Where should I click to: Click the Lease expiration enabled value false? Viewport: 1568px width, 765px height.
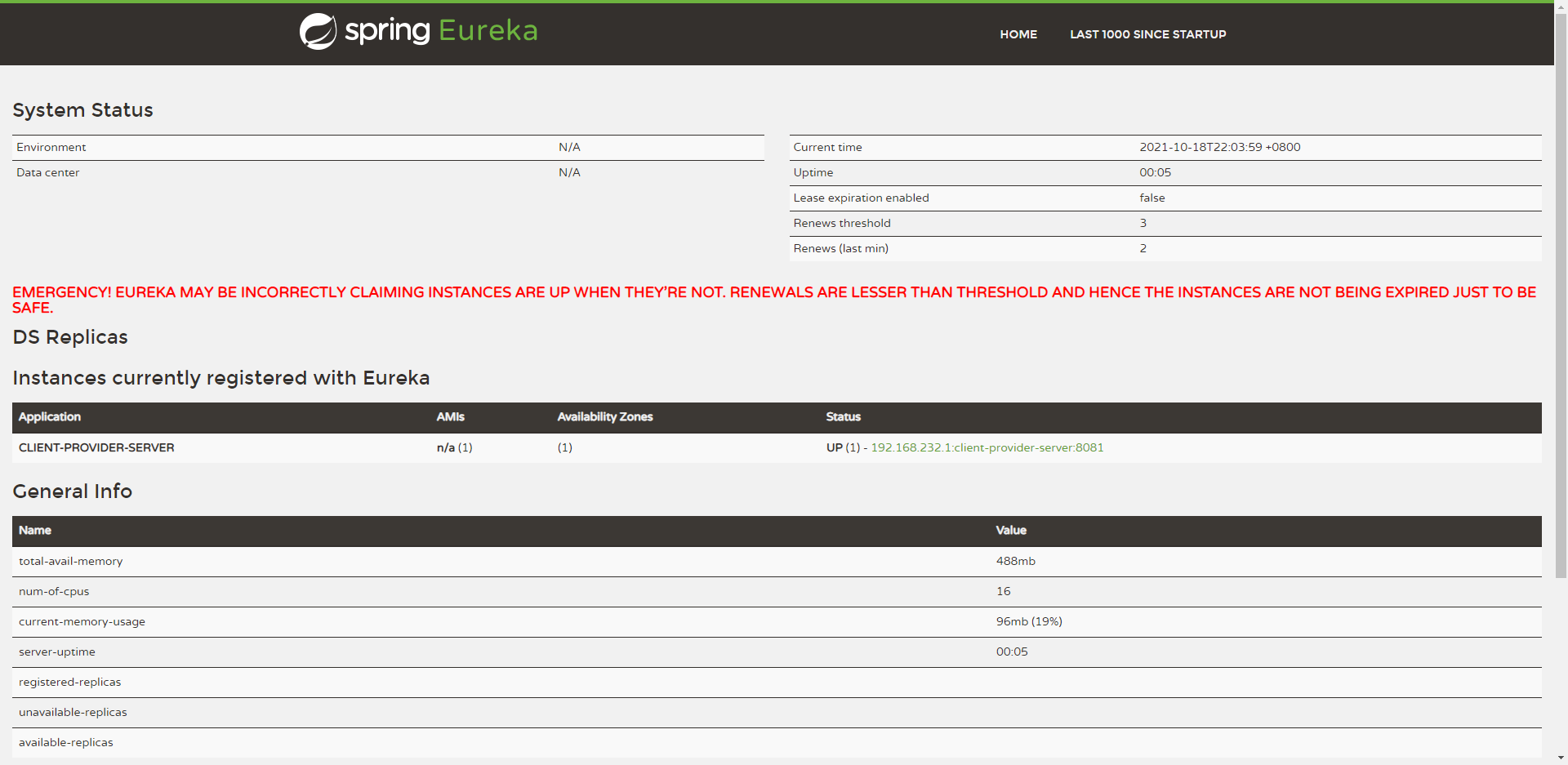click(1152, 198)
